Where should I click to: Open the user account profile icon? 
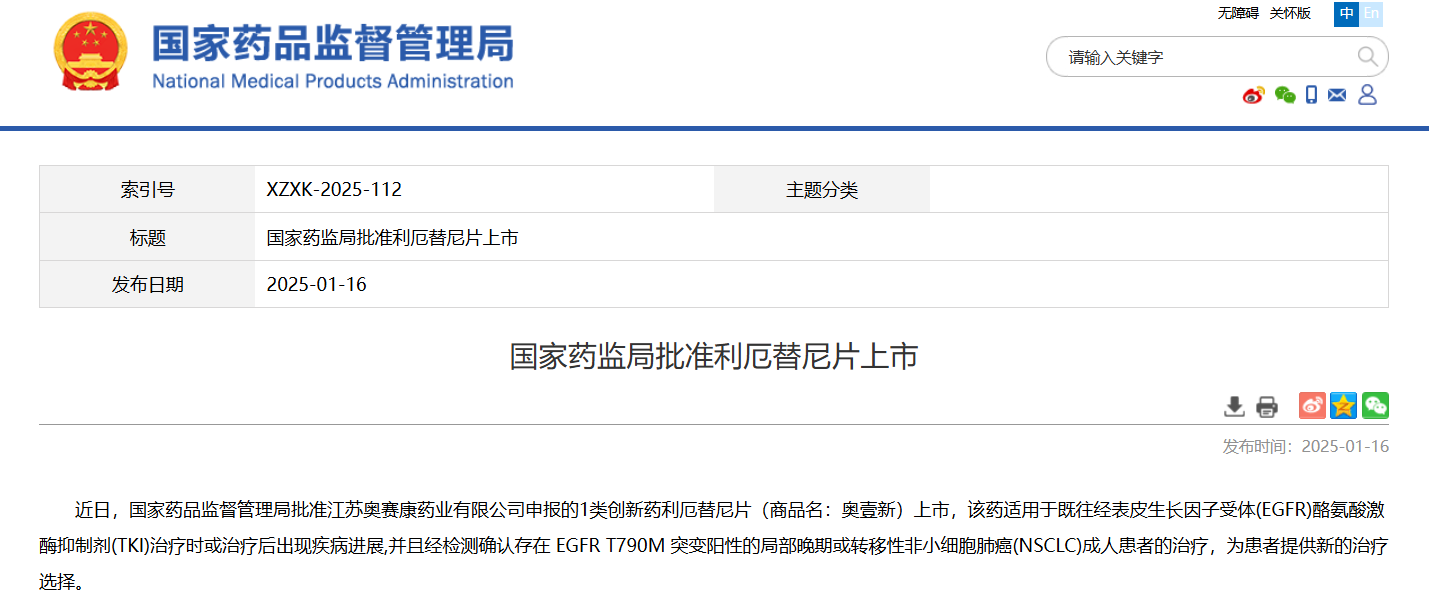coord(1367,95)
